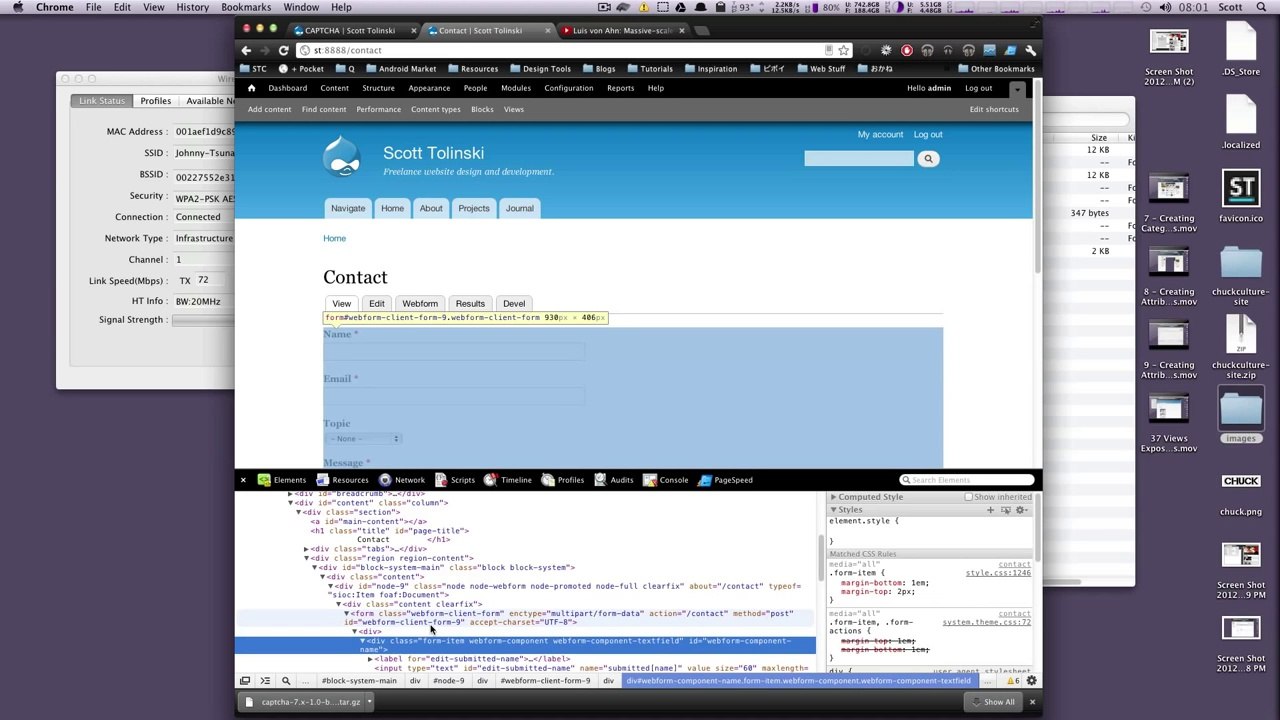Open the Elements panel in DevTools
The image size is (1280, 720).
[x=281, y=480]
